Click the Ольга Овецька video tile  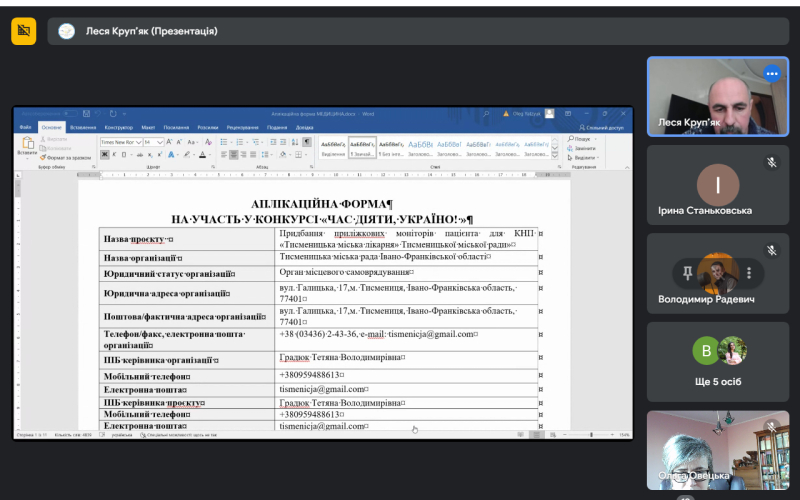coord(717,451)
